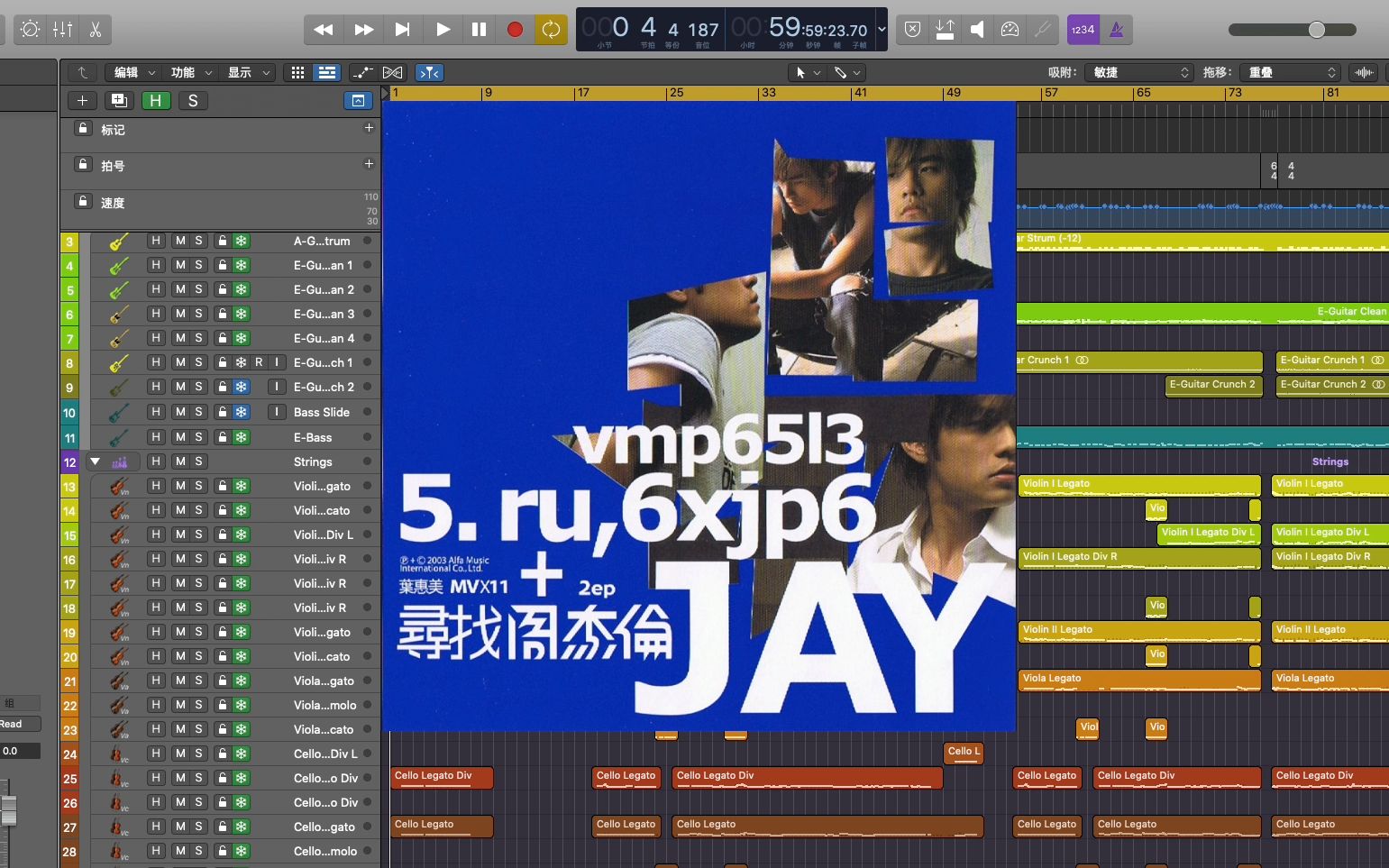Collapse the Strings track stack triangle
This screenshot has height=868, width=1389.
95,461
